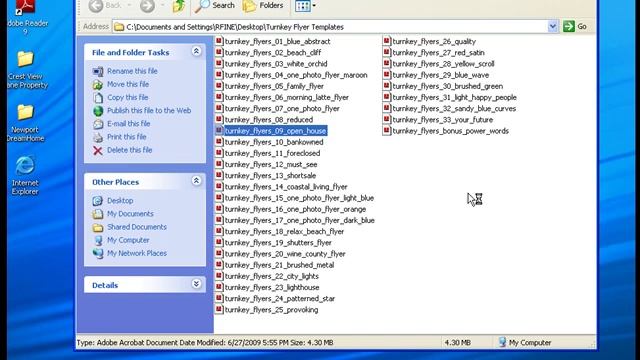The image size is (640, 360).
Task: Click Rename this file link
Action: (132, 71)
